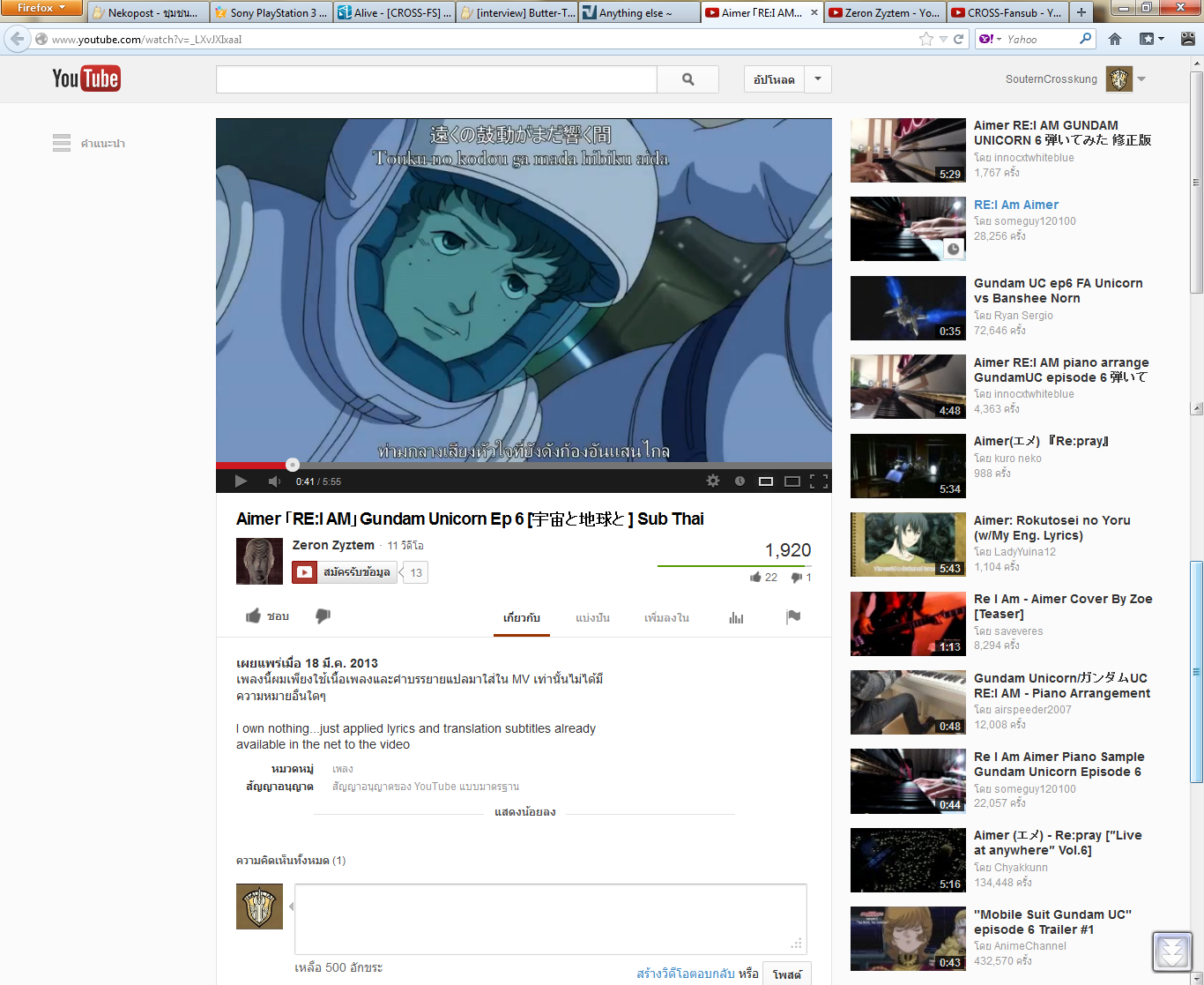The image size is (1204, 985).
Task: Open the RE:I Am Aimer video title link
Action: 1016,205
